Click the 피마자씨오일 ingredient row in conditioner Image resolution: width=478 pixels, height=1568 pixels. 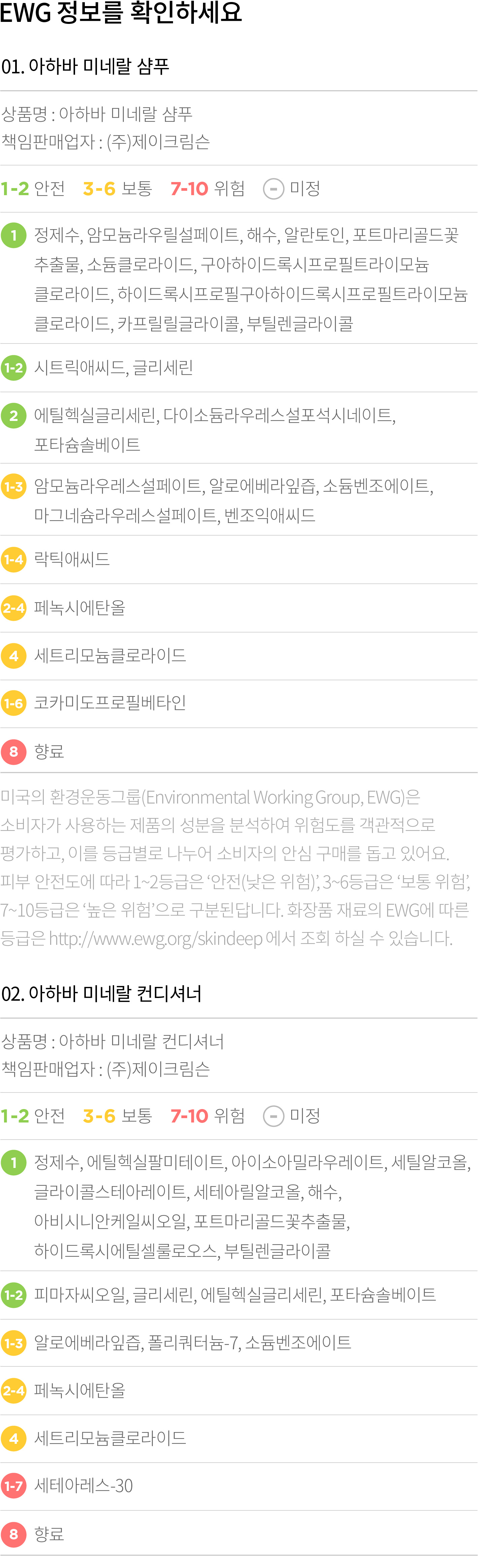tap(239, 1295)
